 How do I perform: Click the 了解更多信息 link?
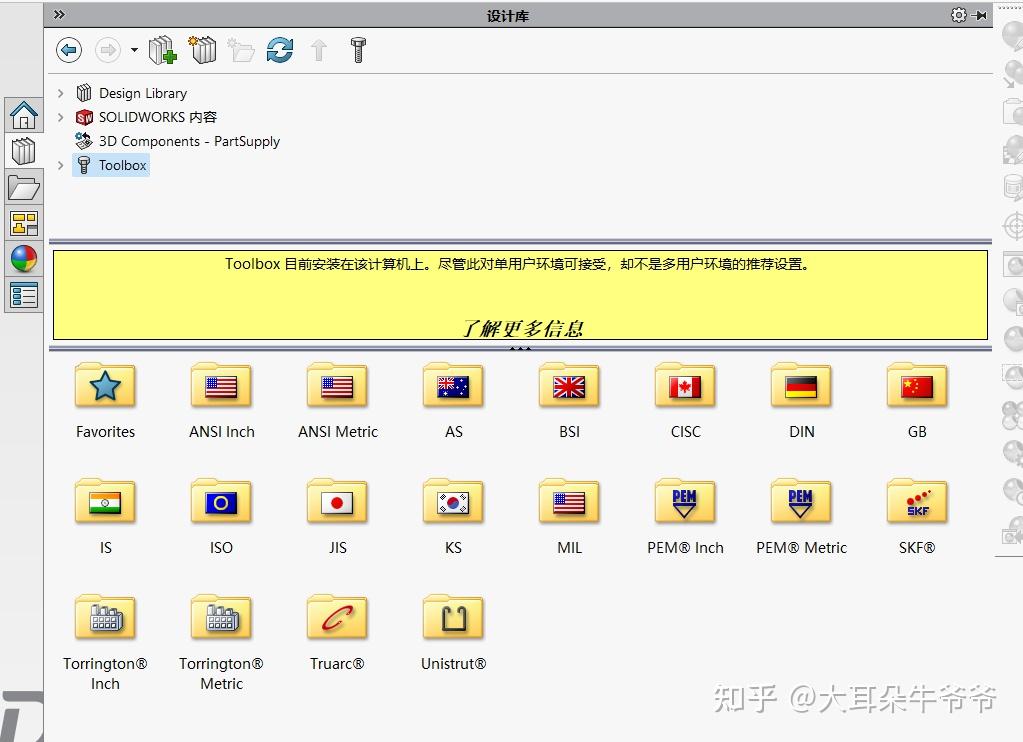pyautogui.click(x=520, y=327)
